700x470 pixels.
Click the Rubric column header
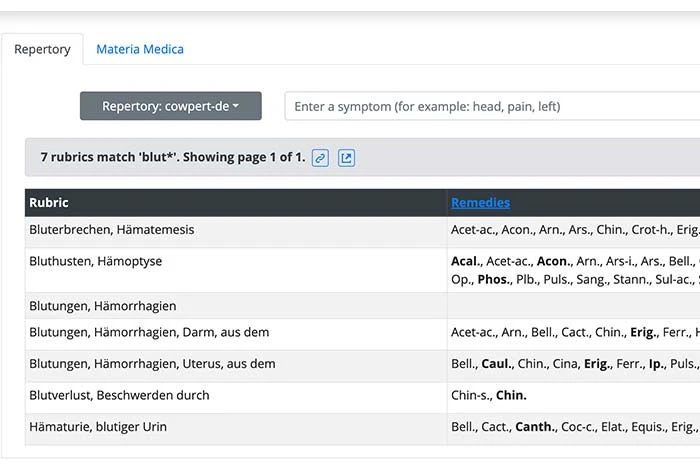49,203
